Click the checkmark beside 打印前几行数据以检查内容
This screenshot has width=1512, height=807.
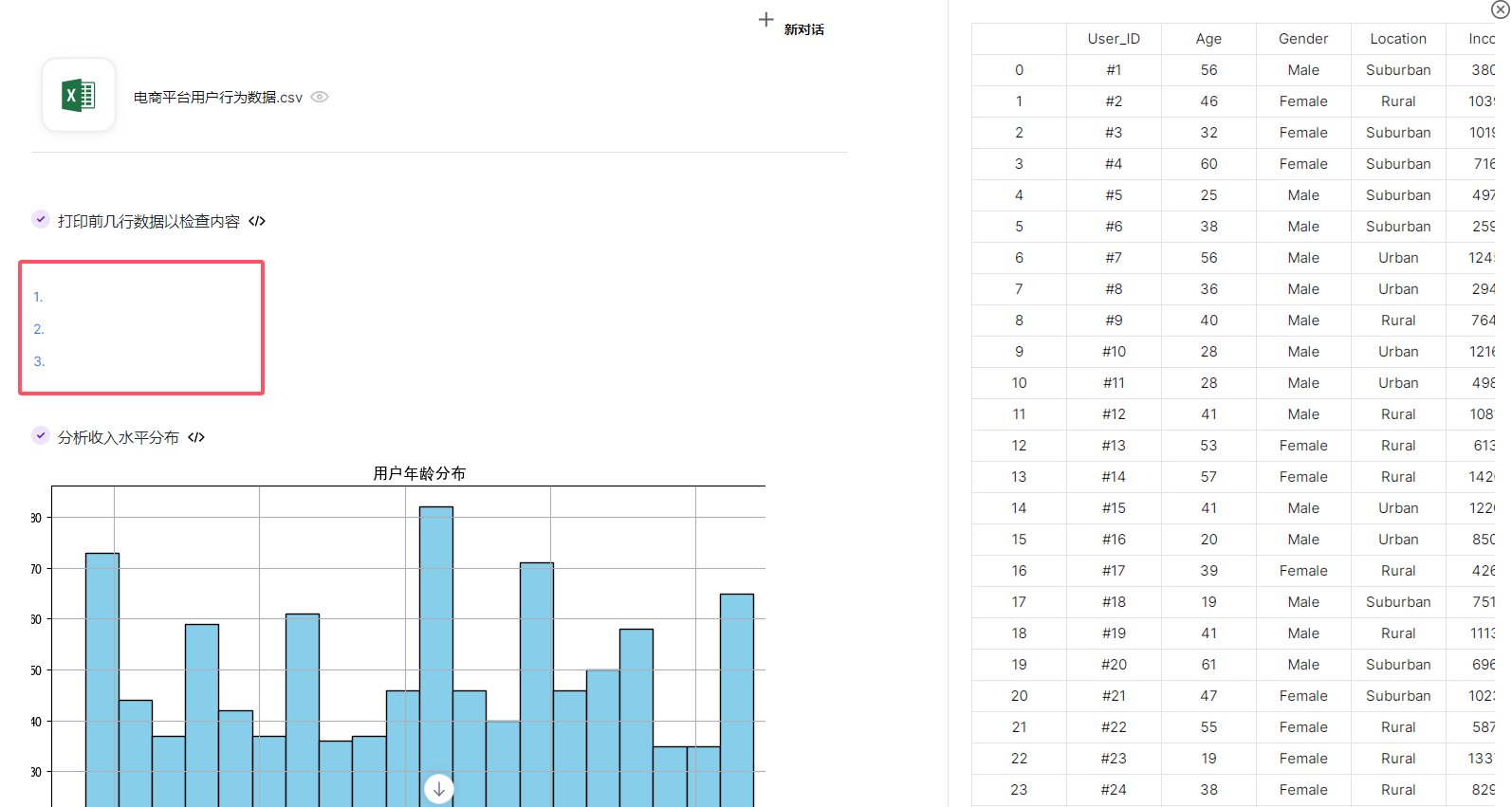[41, 219]
